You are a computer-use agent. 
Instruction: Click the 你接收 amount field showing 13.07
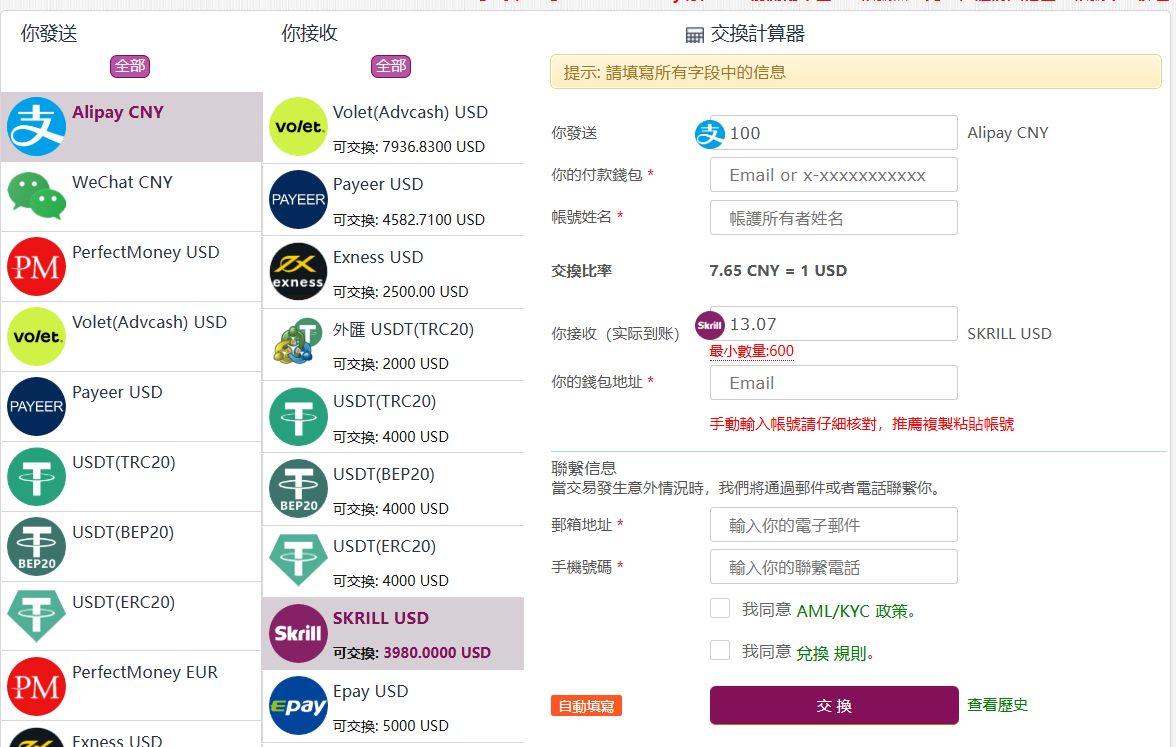[833, 324]
